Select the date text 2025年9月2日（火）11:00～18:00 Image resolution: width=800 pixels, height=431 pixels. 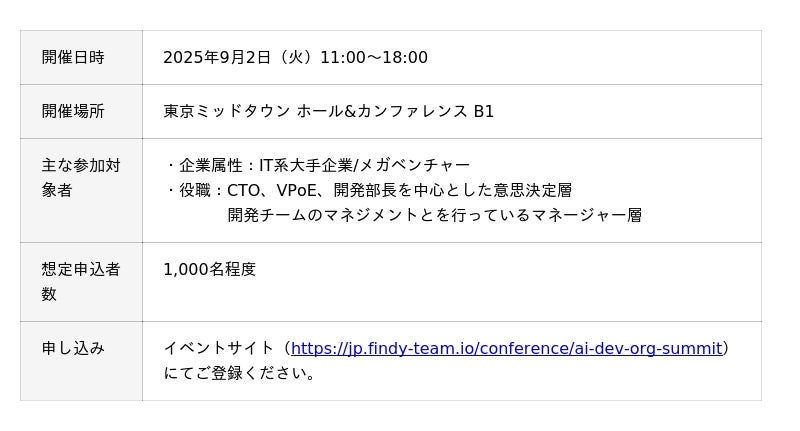pyautogui.click(x=295, y=57)
